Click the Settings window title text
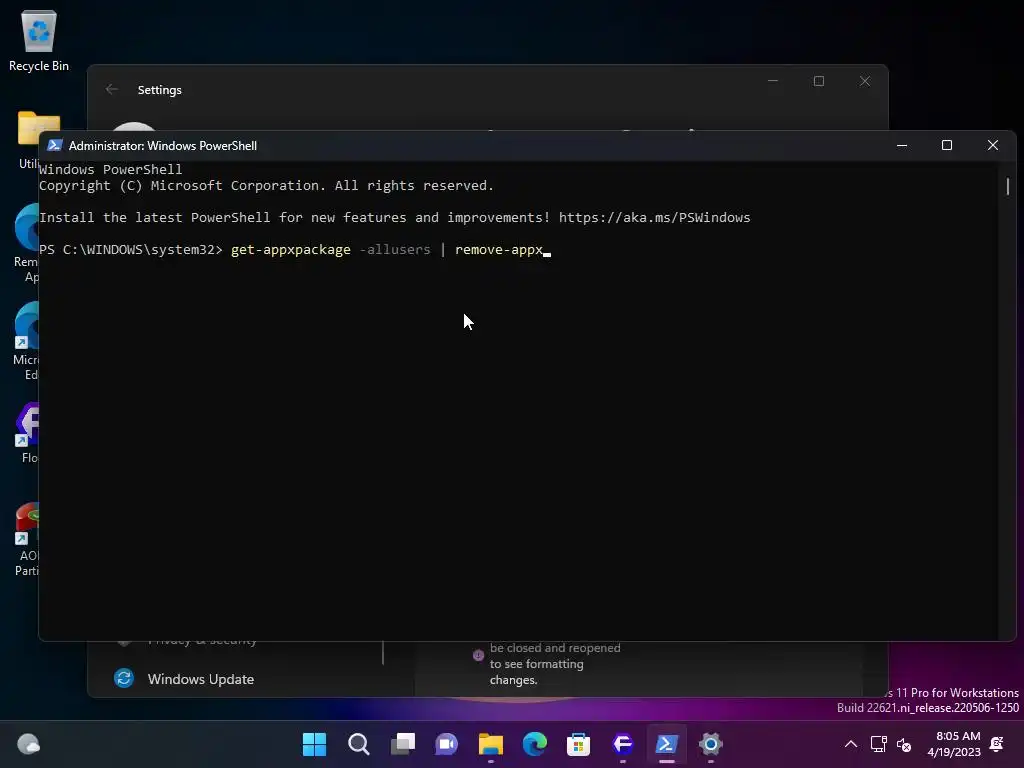This screenshot has width=1024, height=768. click(159, 90)
